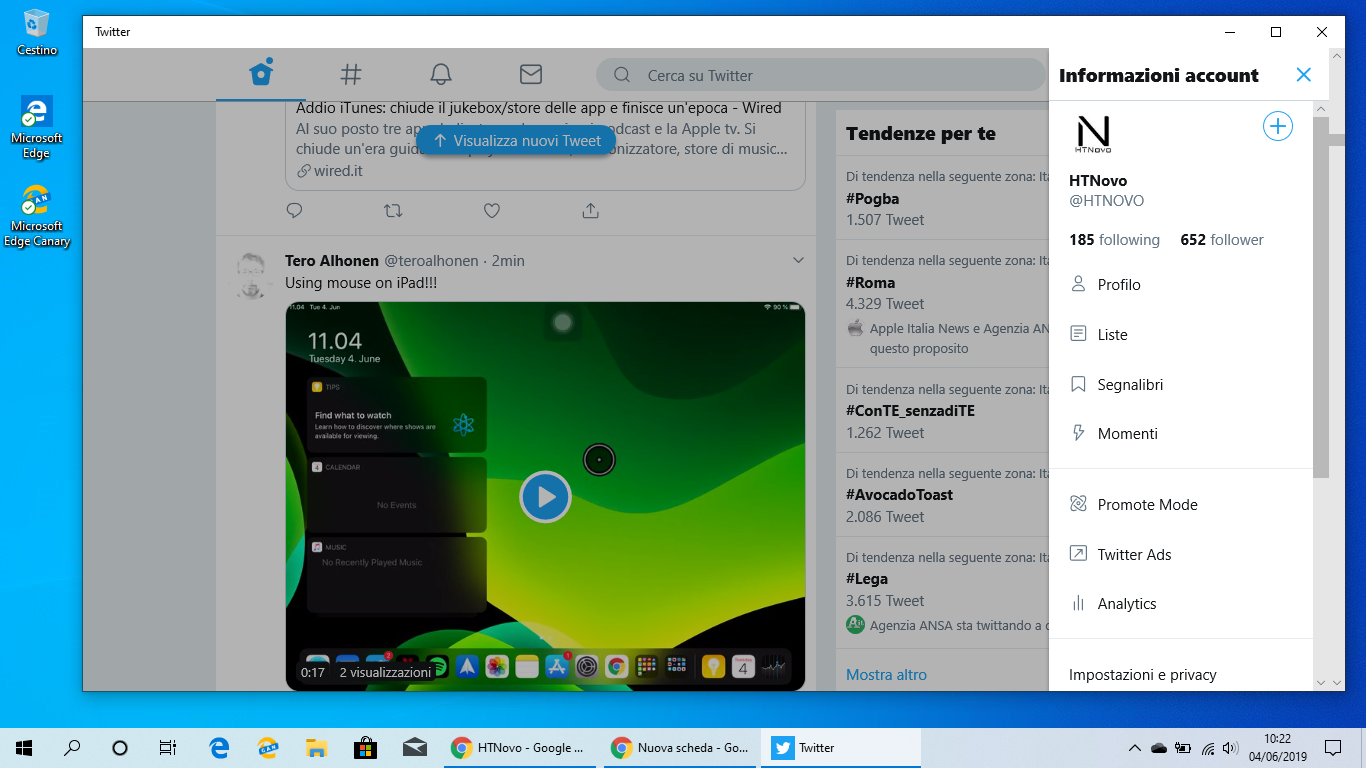Image resolution: width=1366 pixels, height=768 pixels.
Task: Open the Notifications bell tab
Action: [x=440, y=74]
